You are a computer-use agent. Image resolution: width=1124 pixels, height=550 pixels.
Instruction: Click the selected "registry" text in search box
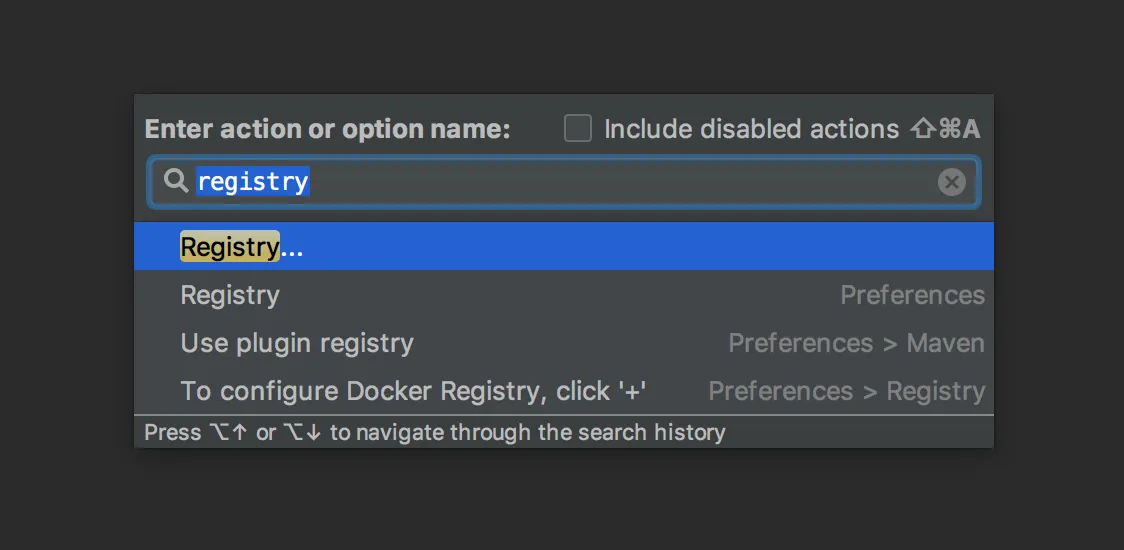[x=253, y=181]
